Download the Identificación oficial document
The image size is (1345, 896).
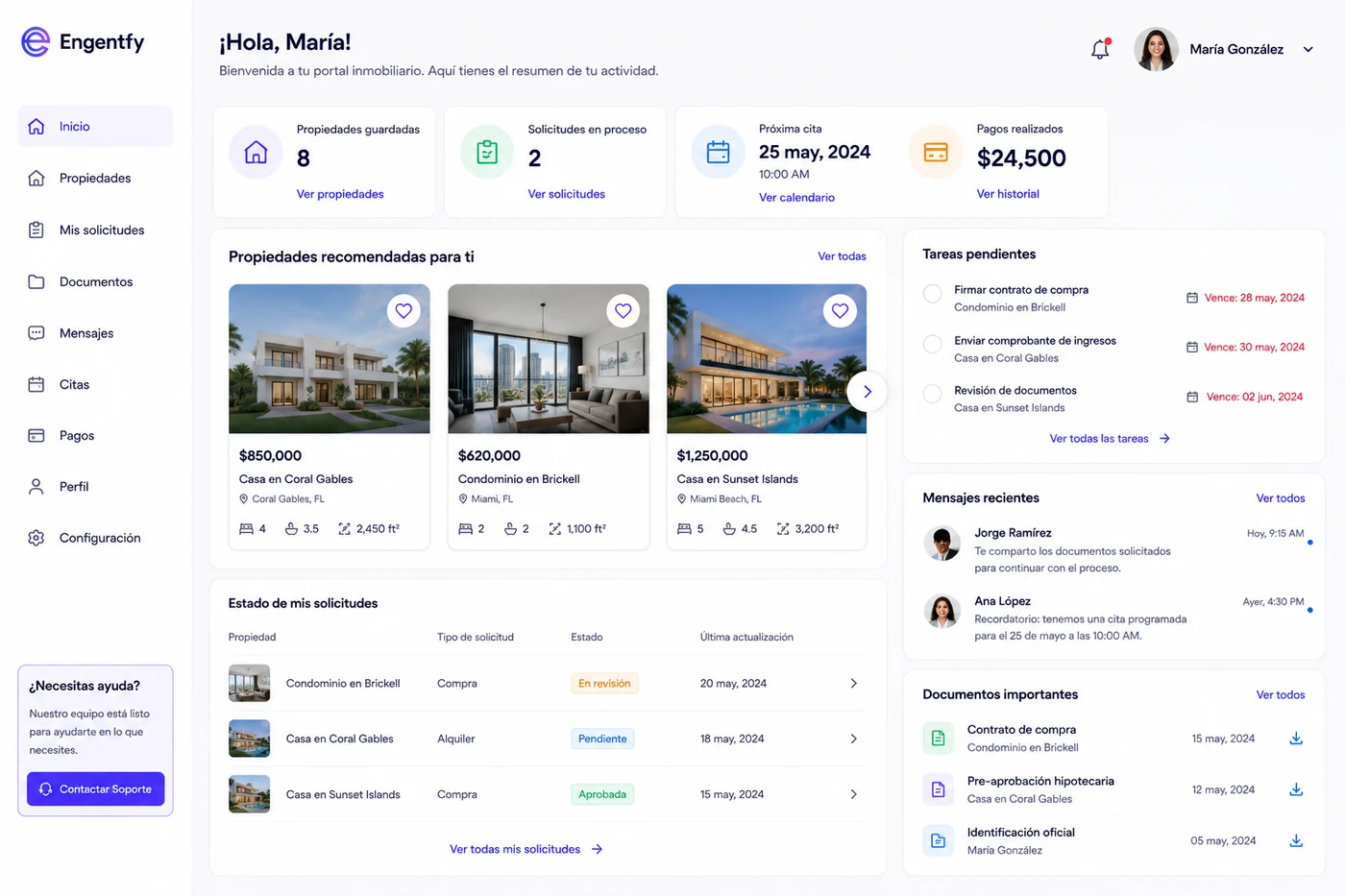click(x=1296, y=840)
